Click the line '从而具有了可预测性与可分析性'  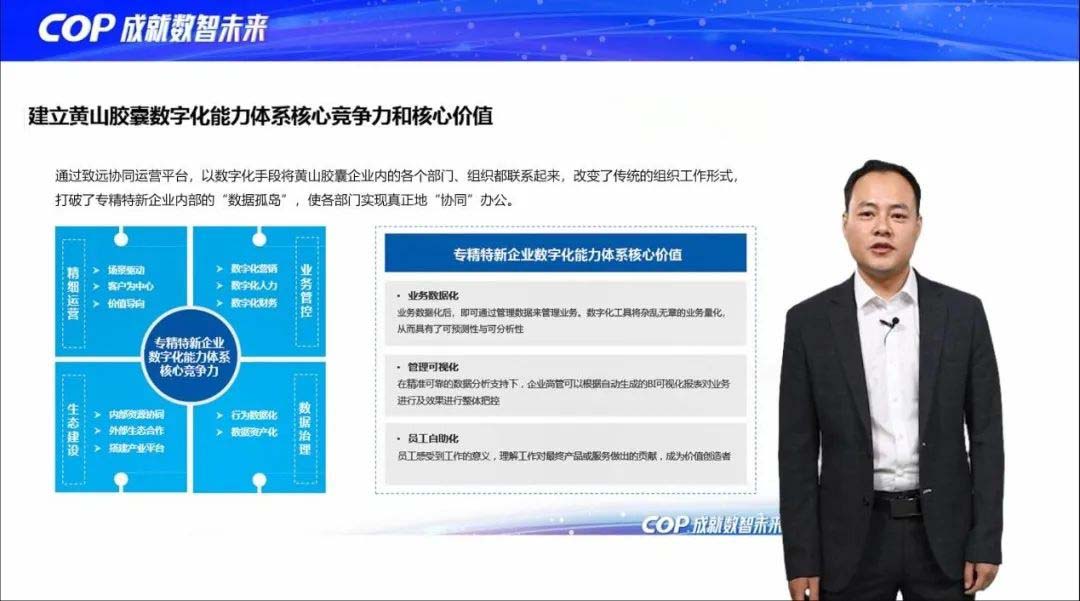click(460, 329)
